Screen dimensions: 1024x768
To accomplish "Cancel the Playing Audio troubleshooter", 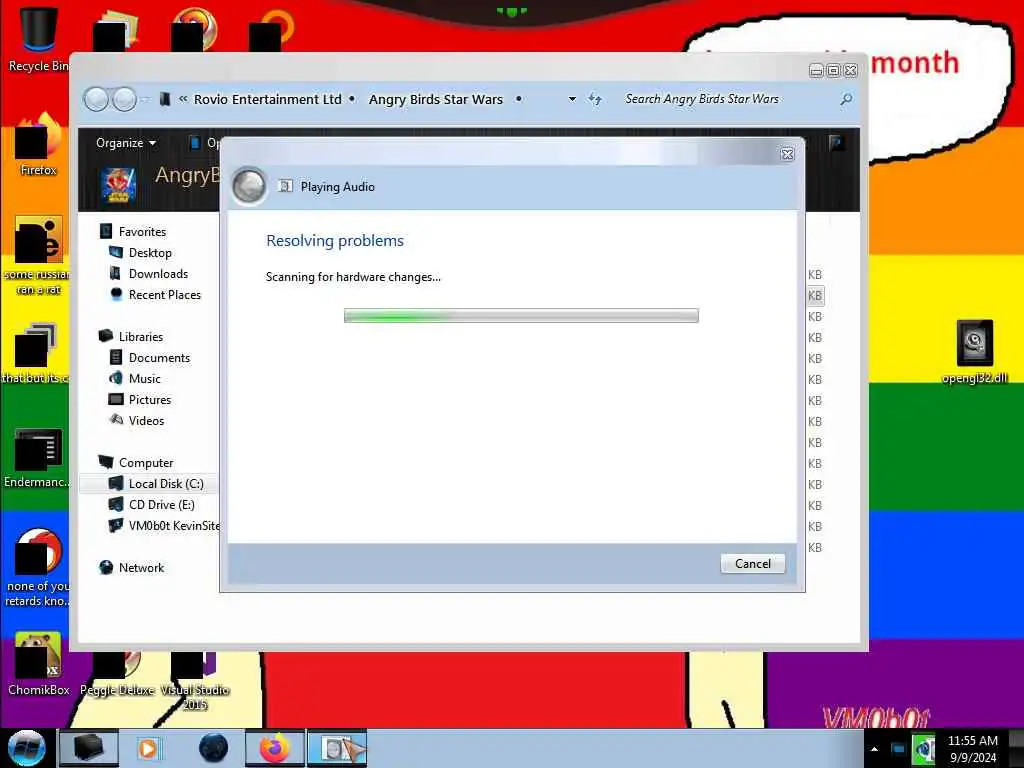I will [752, 564].
